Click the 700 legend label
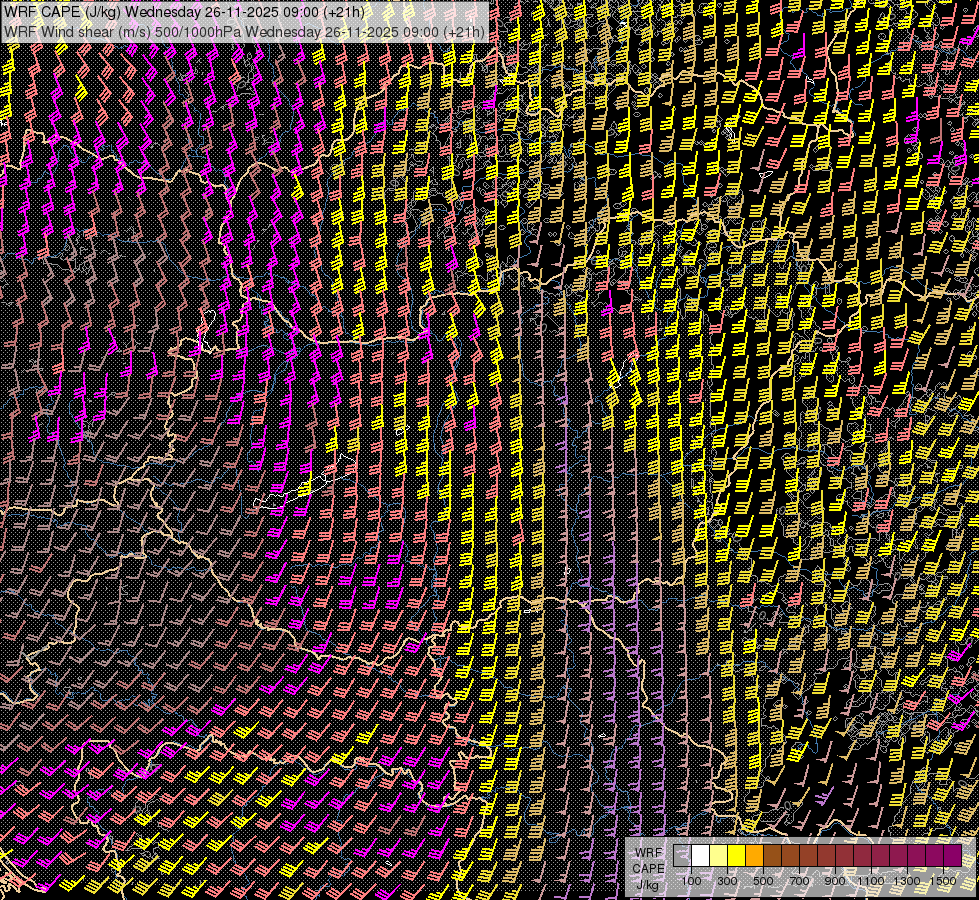The image size is (979, 900). (799, 881)
